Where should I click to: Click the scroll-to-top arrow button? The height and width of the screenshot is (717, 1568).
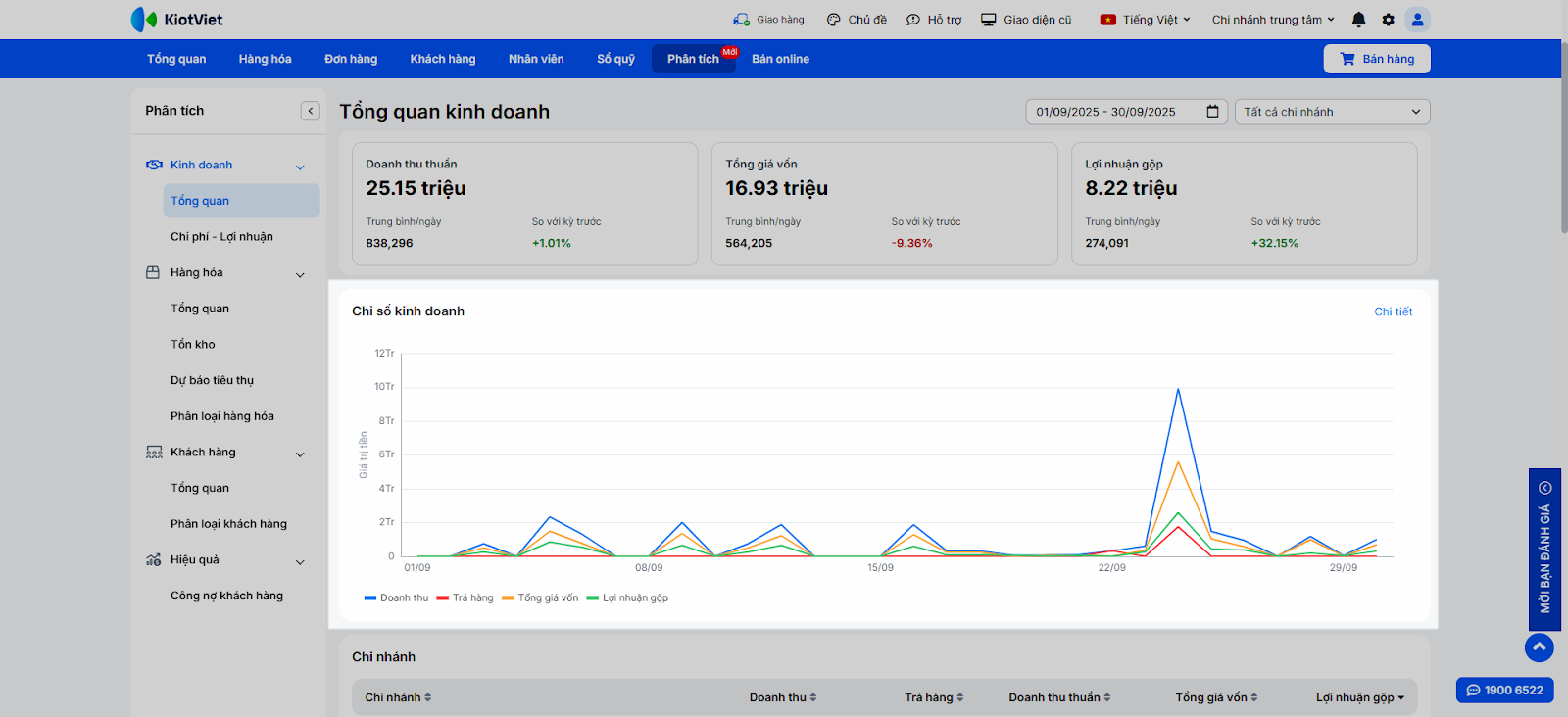pos(1539,647)
